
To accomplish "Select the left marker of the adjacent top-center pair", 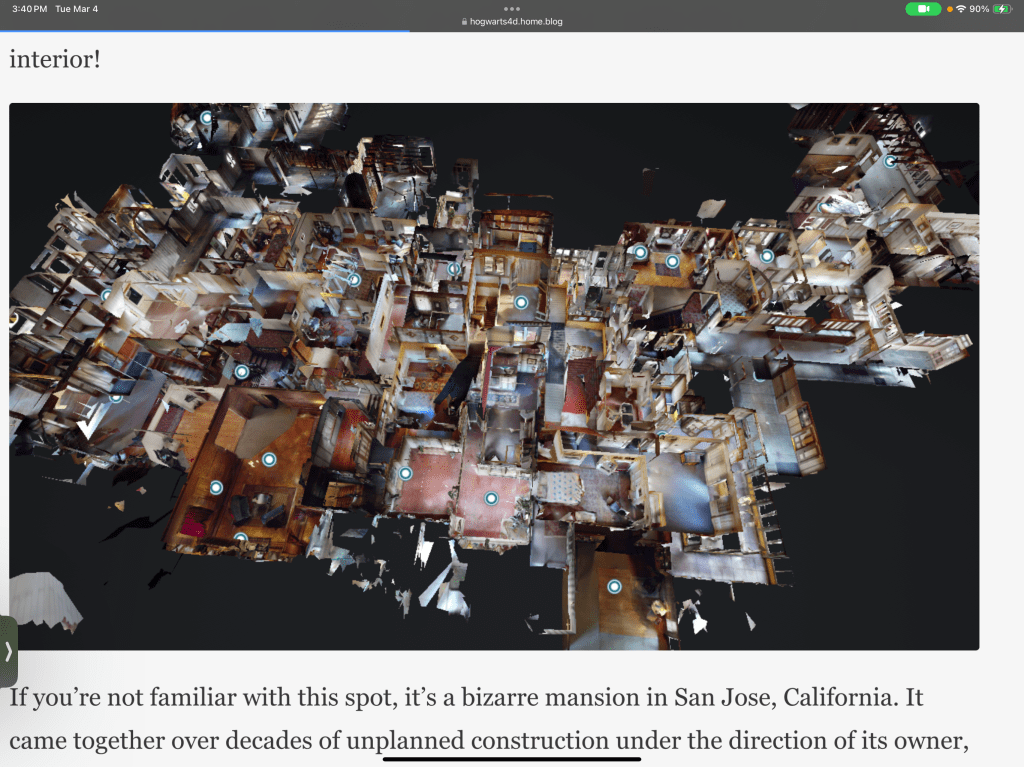I will [640, 253].
